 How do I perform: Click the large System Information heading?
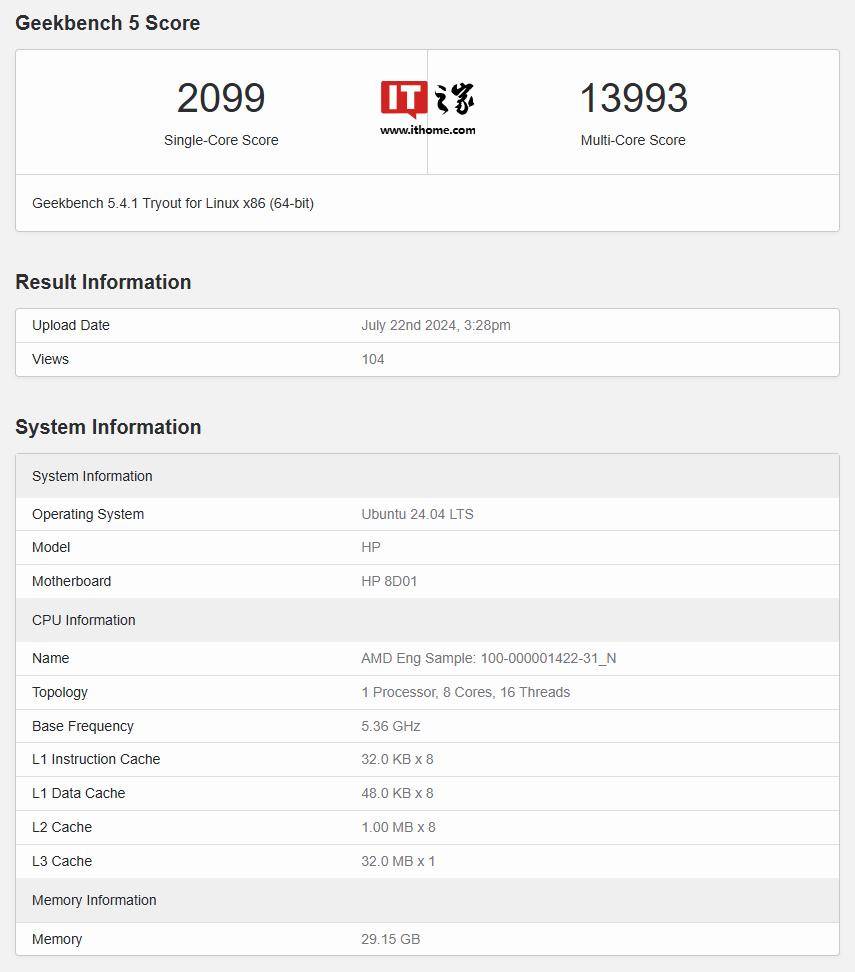point(108,427)
